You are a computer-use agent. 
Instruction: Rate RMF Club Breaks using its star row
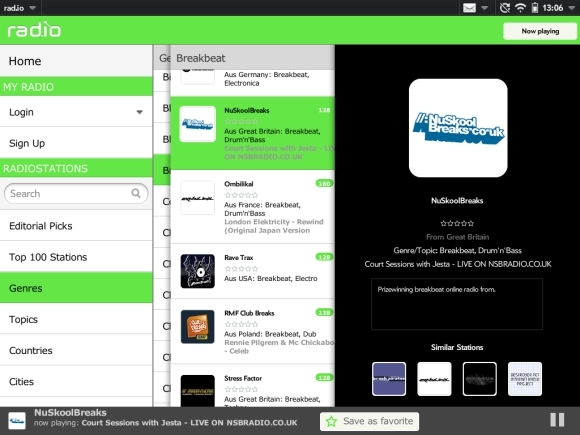tap(242, 324)
